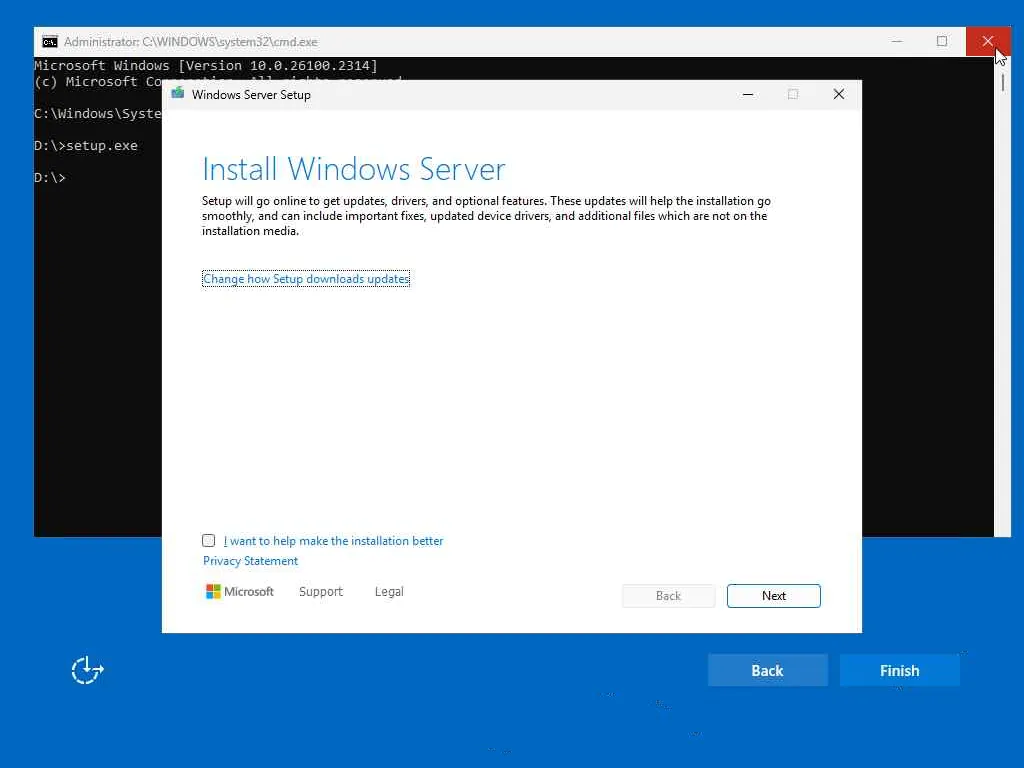Close the Windows Server Setup dialog
This screenshot has height=768, width=1024.
click(x=839, y=95)
